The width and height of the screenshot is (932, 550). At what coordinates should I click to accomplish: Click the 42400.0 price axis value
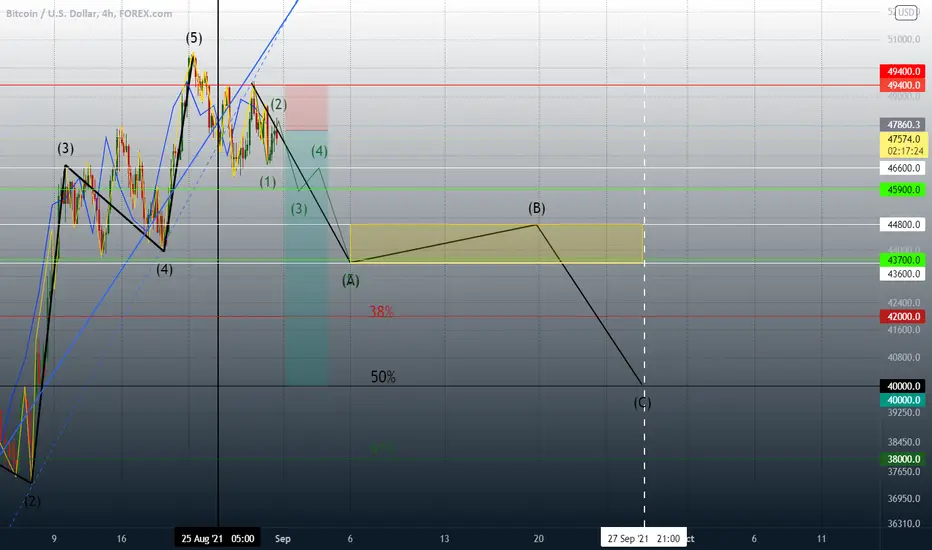pyautogui.click(x=903, y=303)
